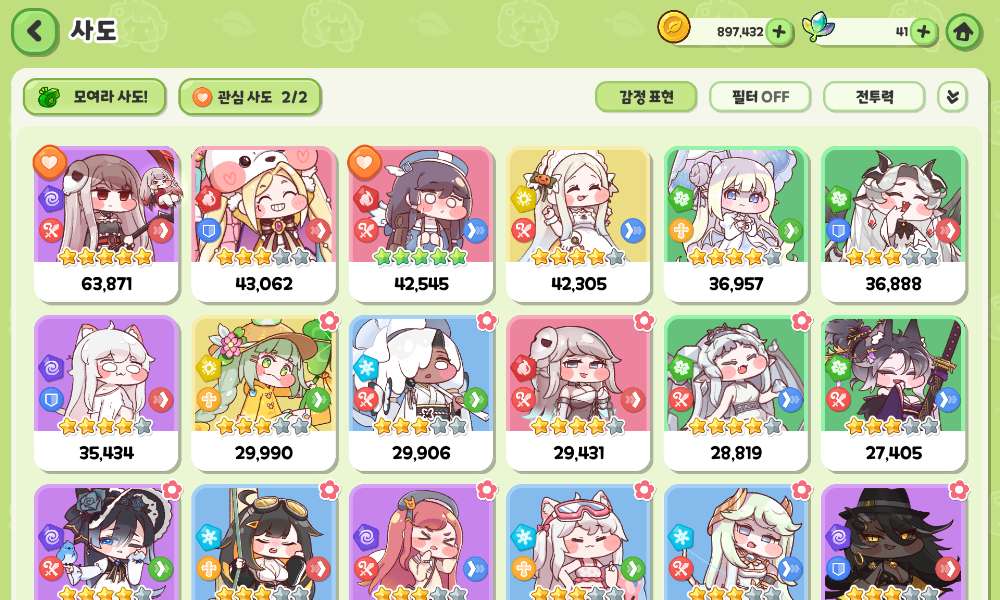Open the home icon button

coord(964,32)
